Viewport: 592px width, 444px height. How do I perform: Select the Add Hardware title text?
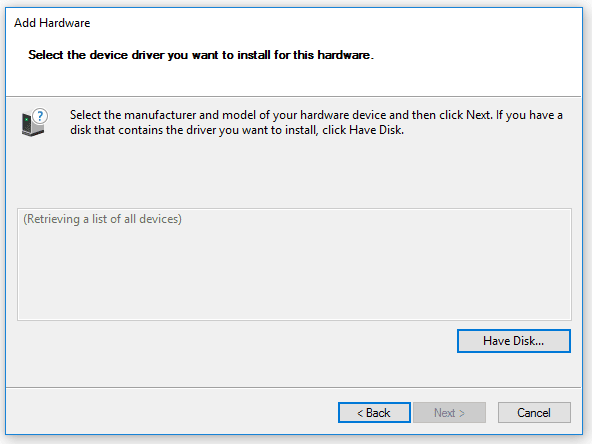(x=52, y=23)
